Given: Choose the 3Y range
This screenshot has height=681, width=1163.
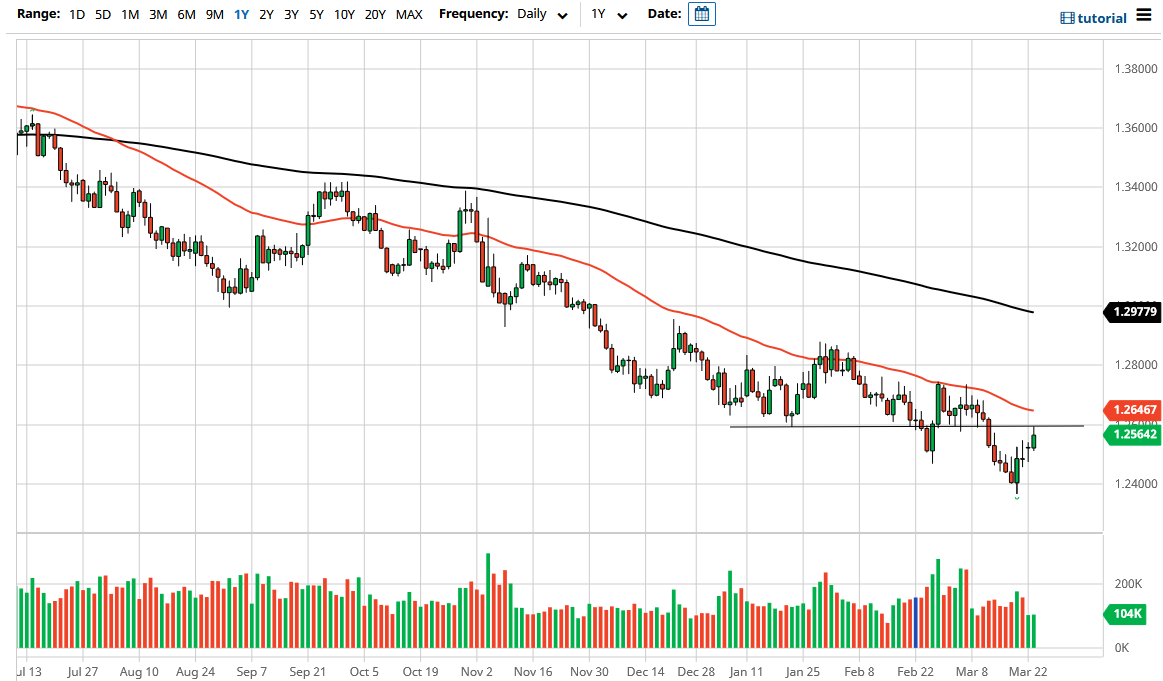Looking at the screenshot, I should click(291, 14).
